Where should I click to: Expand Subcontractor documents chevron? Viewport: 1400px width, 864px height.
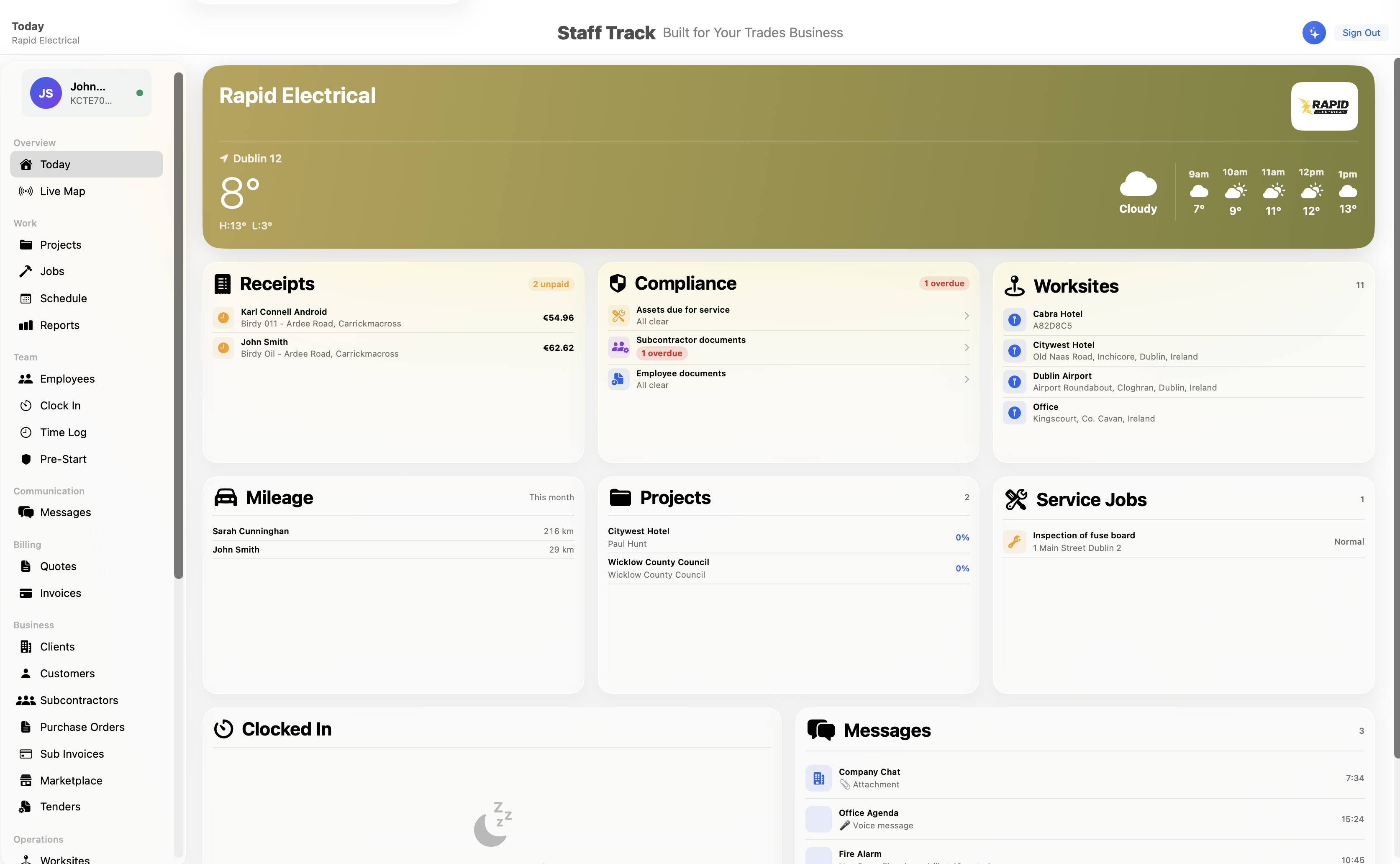pos(967,347)
